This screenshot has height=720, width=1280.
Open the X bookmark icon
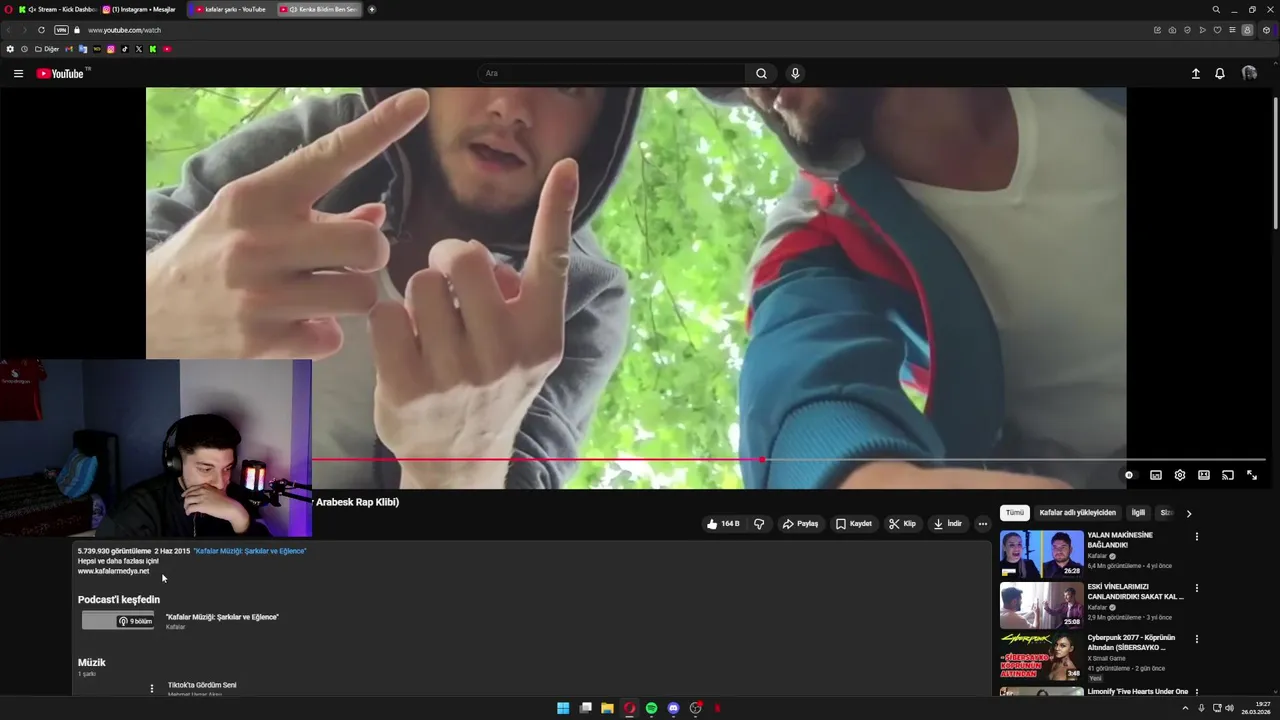pyautogui.click(x=139, y=49)
